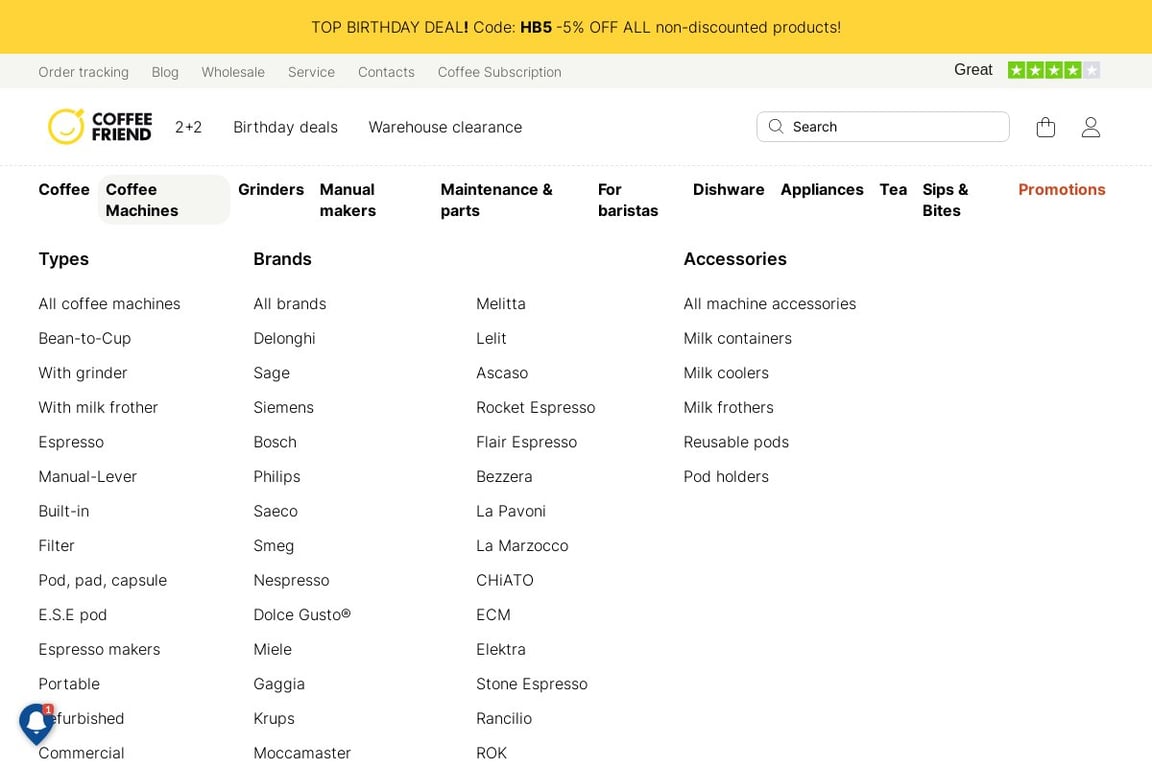
Task: Open the Manual makers menu category
Action: 348,200
